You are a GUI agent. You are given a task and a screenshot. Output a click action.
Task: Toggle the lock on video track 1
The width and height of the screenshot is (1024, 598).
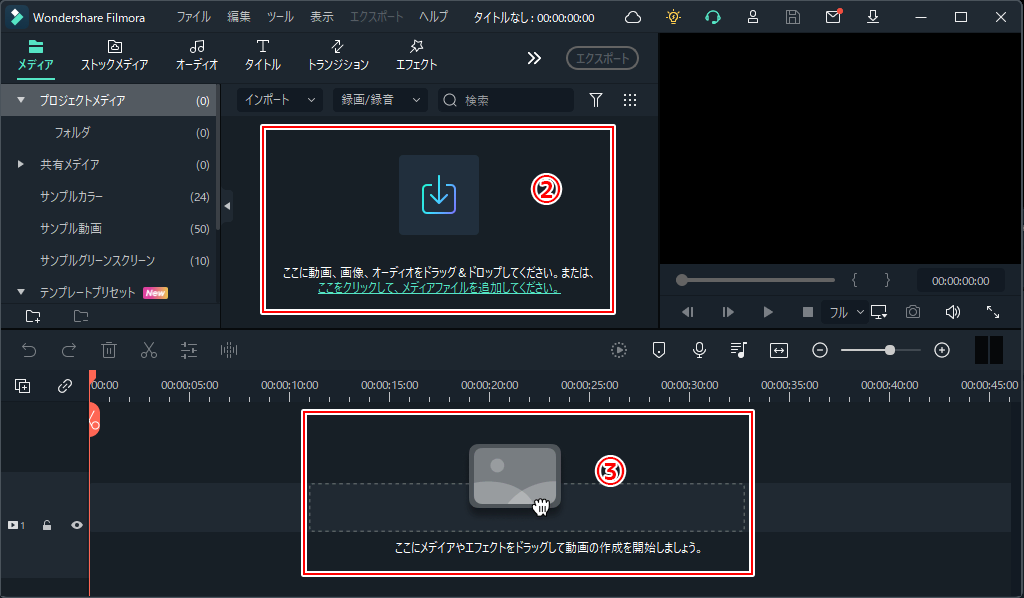pyautogui.click(x=47, y=525)
